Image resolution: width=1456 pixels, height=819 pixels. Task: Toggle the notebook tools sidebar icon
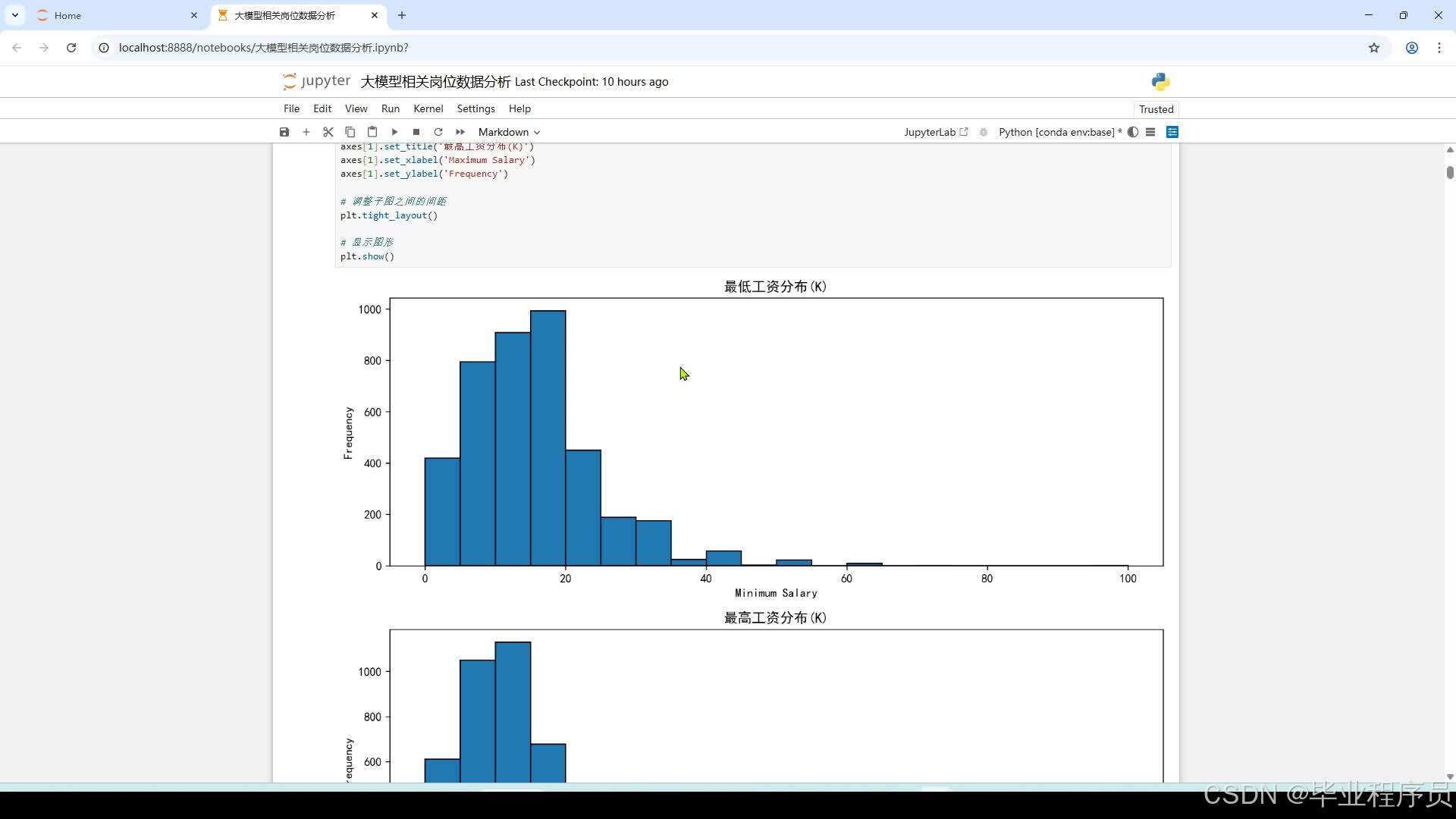1172,132
